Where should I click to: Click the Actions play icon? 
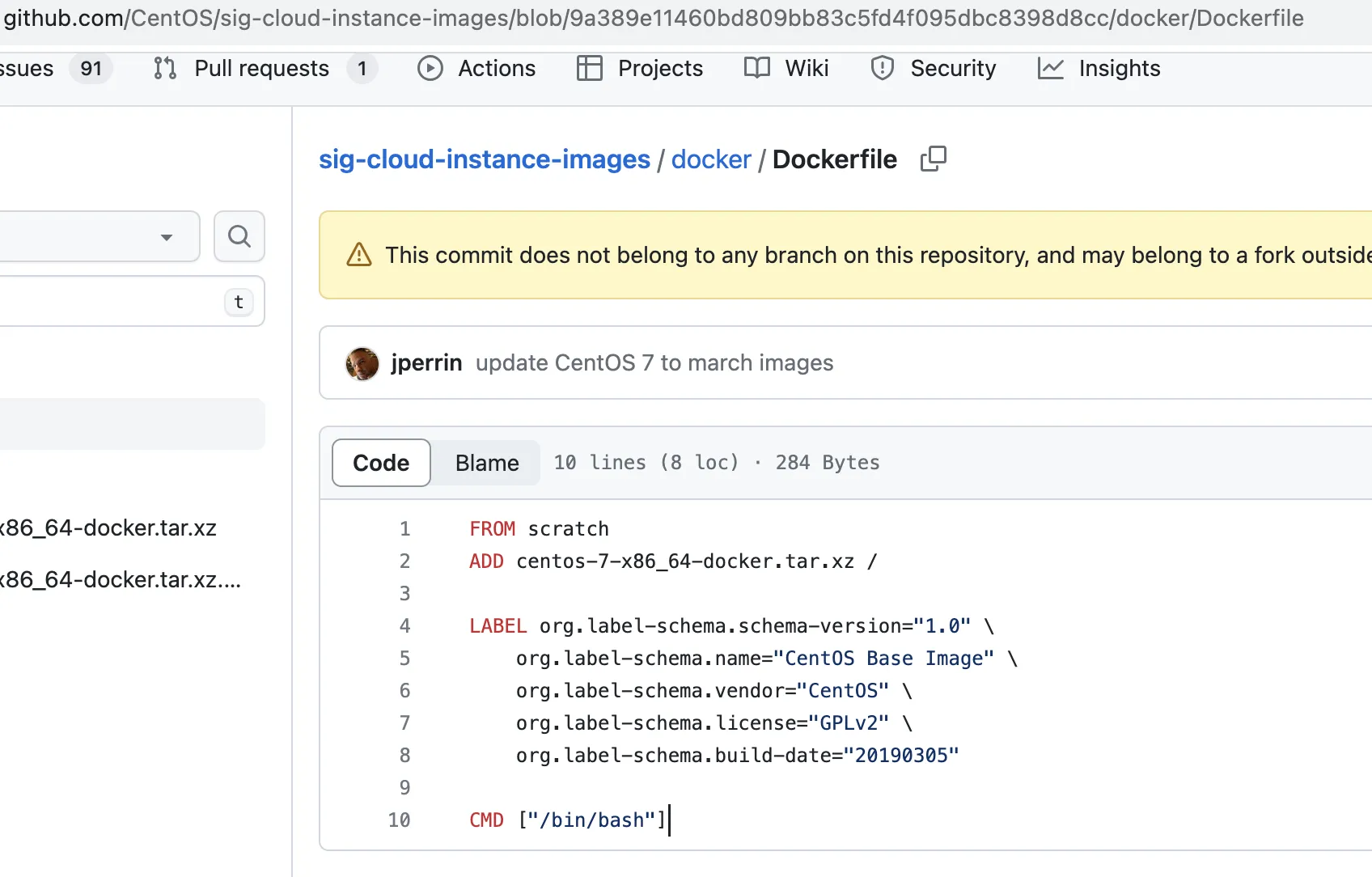pyautogui.click(x=430, y=69)
